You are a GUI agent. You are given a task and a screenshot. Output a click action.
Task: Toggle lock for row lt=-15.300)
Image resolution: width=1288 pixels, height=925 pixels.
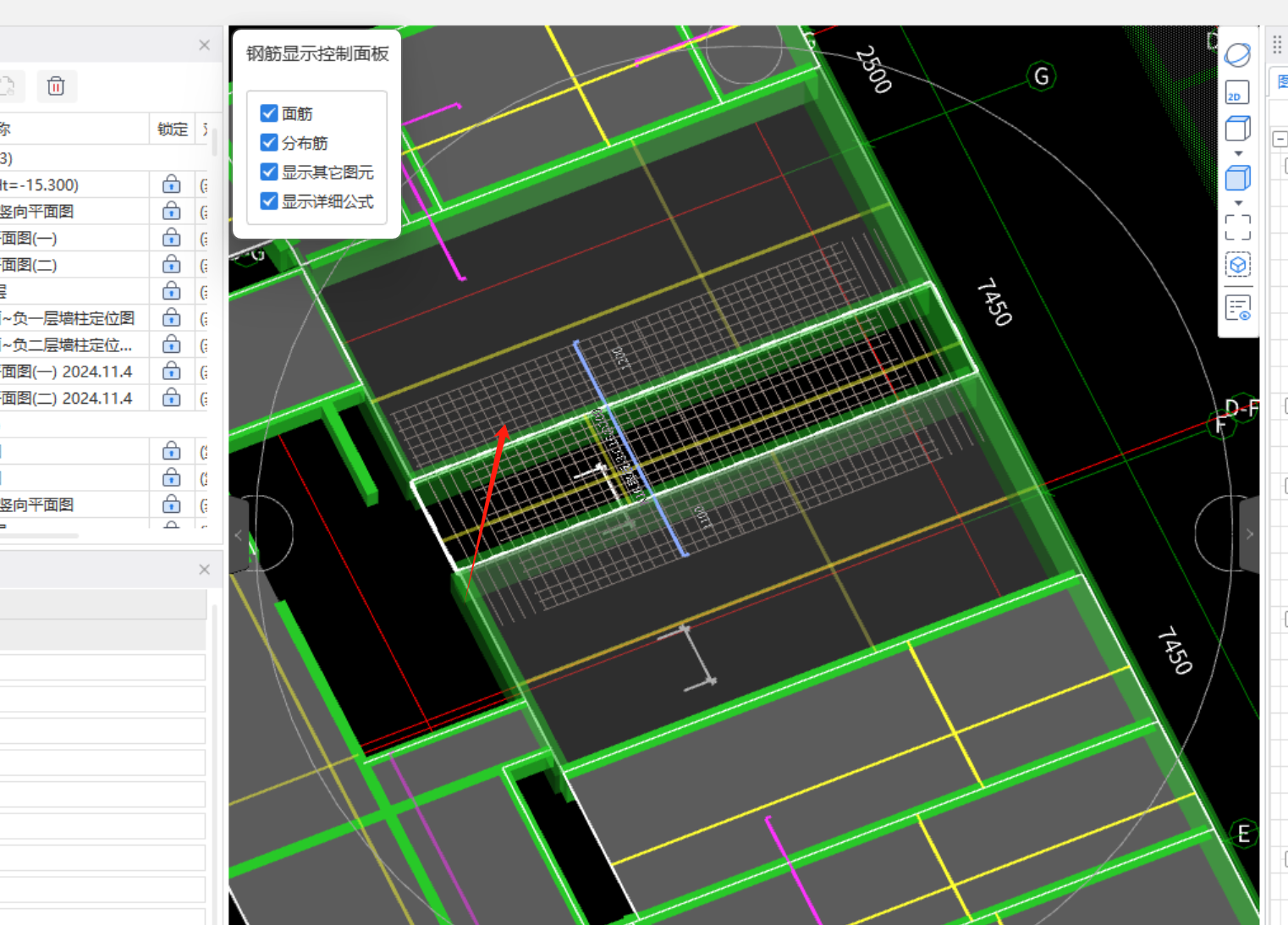(x=172, y=184)
